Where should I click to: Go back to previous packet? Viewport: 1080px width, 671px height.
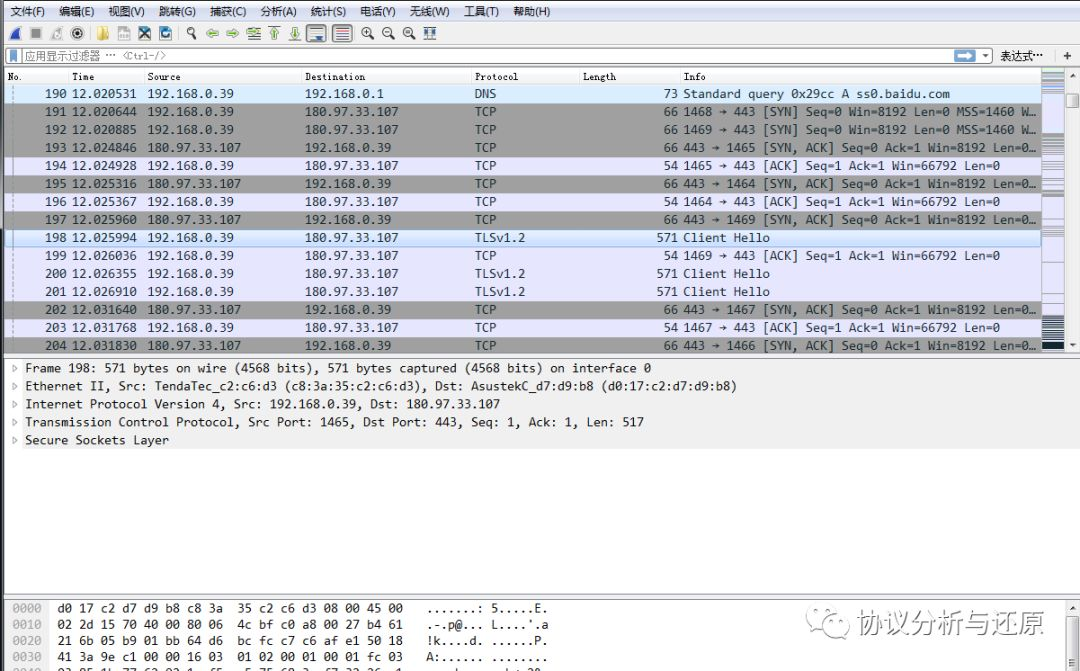[x=212, y=33]
